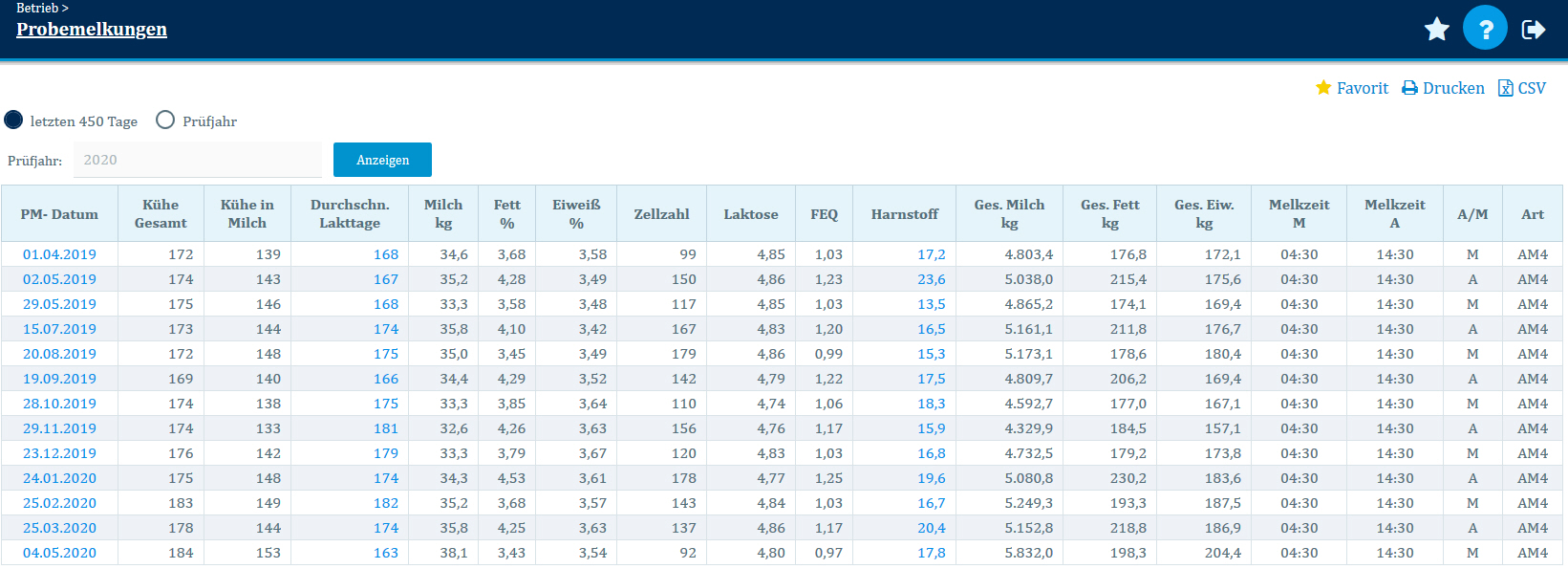This screenshot has width=1568, height=569.
Task: Click the Prüfjahr input field
Action: [197, 160]
